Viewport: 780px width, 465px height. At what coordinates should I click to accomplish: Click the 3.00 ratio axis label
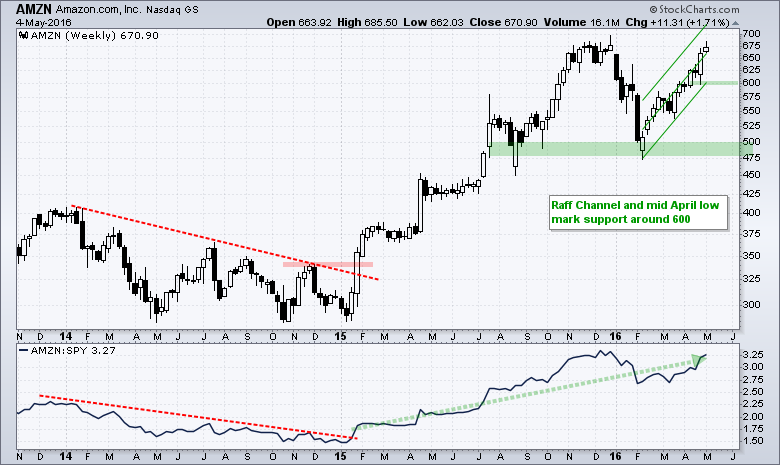(x=753, y=367)
